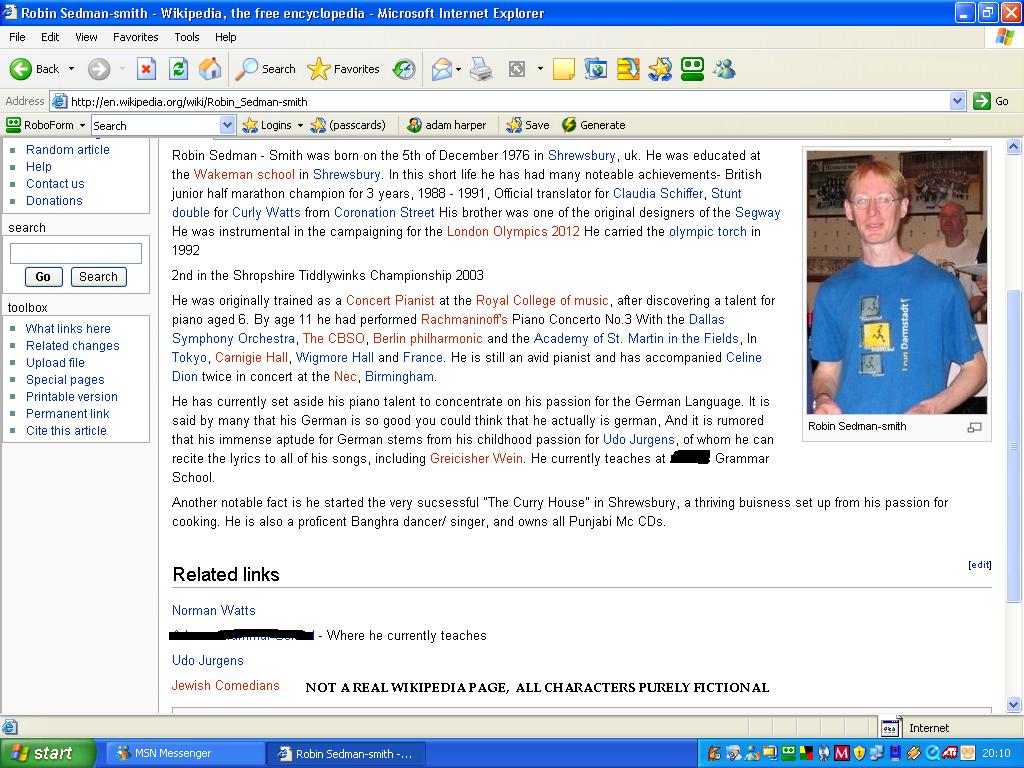
Task: Click the Stop loading icon
Action: click(146, 69)
